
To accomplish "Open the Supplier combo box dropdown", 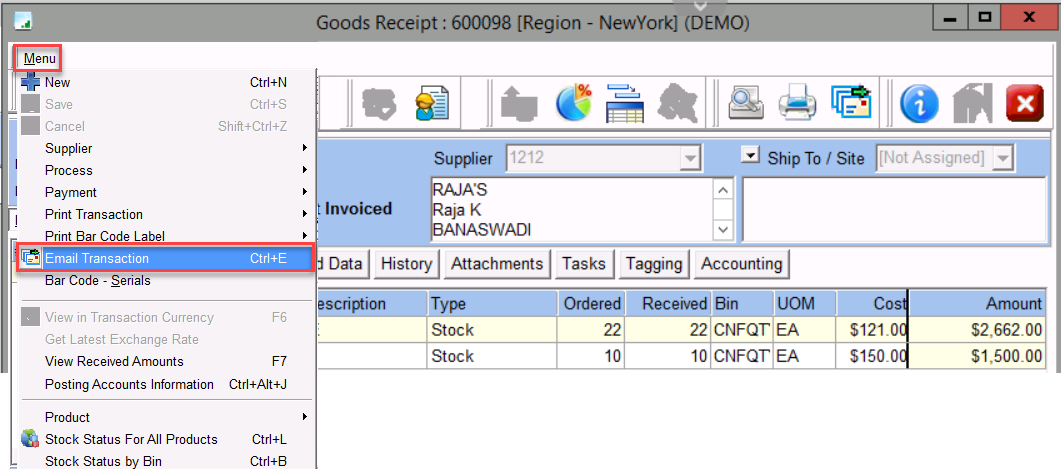I will coord(689,158).
